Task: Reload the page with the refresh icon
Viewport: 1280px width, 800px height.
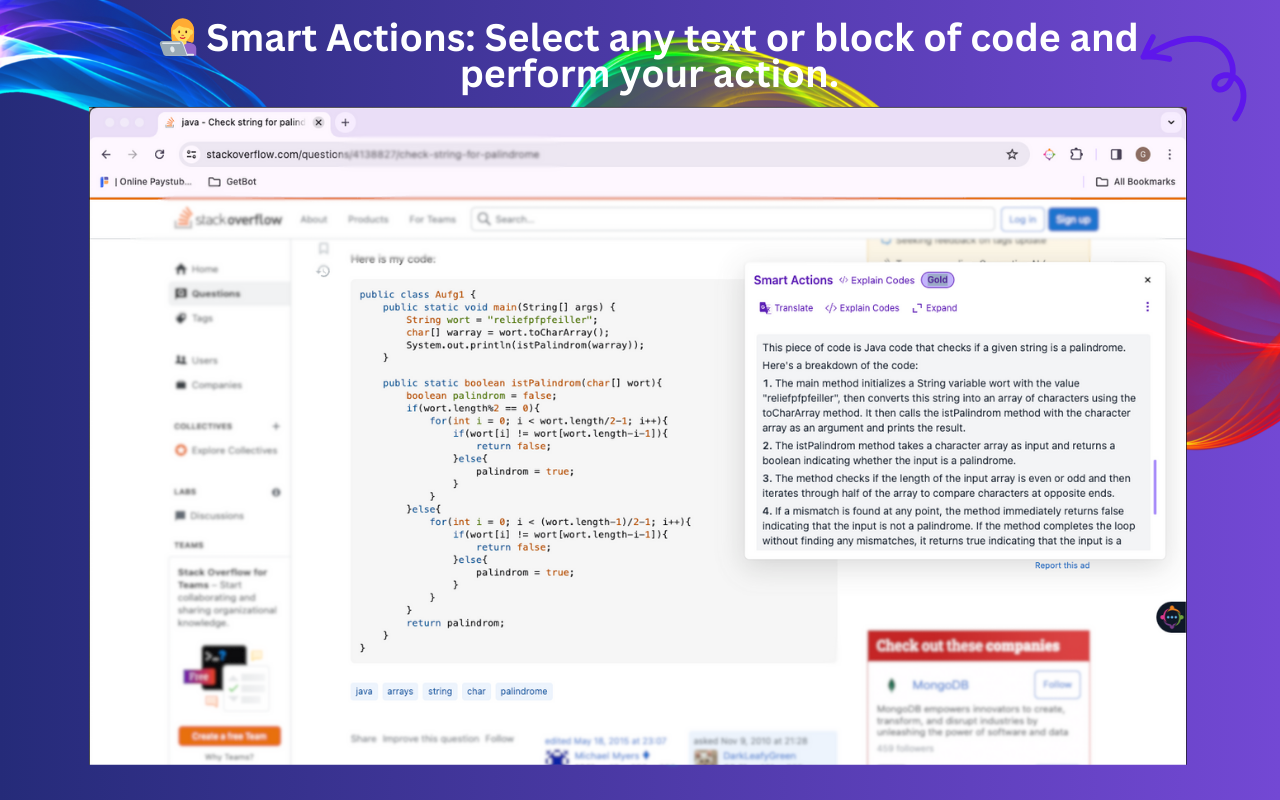Action: pos(159,154)
